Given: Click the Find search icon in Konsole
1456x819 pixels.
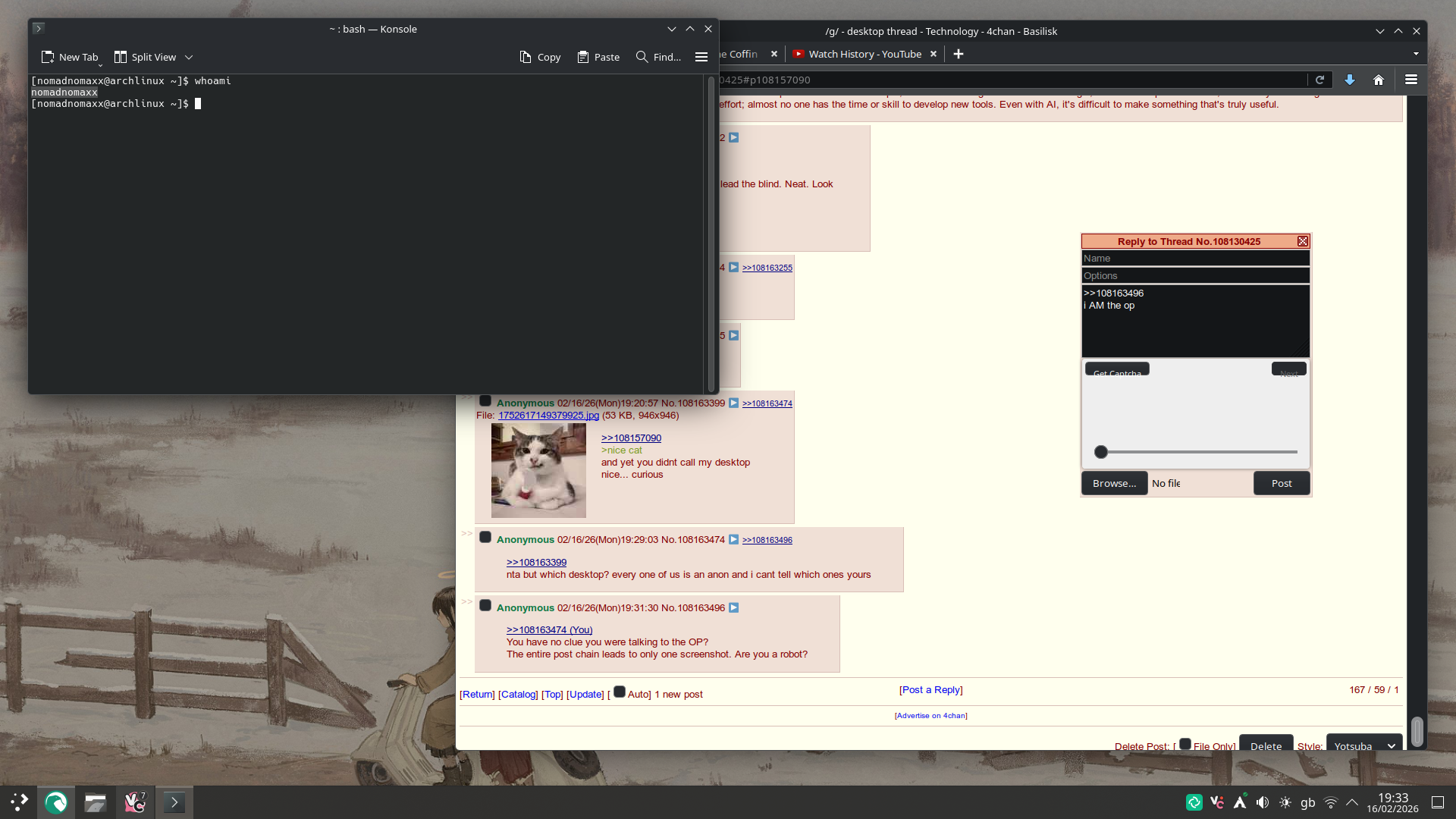Looking at the screenshot, I should (x=642, y=57).
